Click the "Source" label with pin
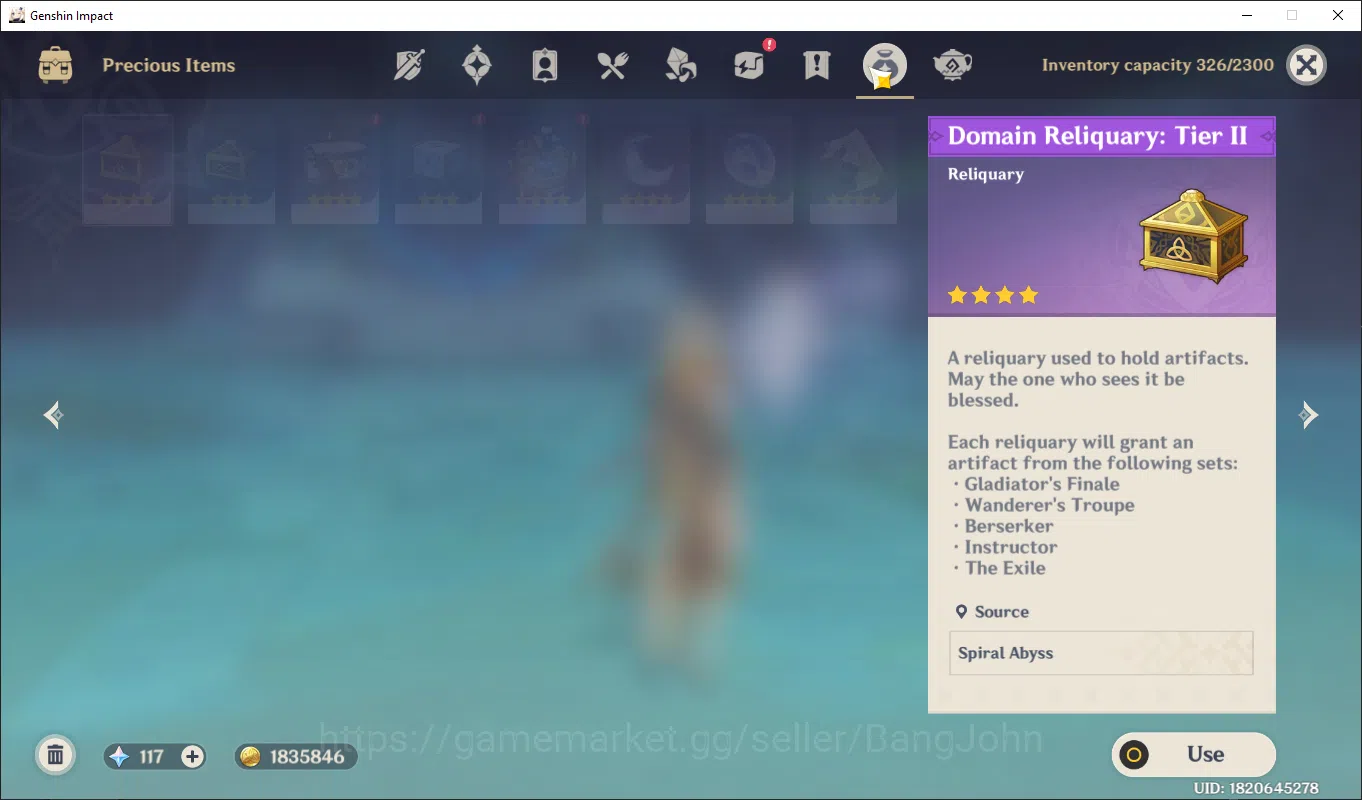Viewport: 1362px width, 800px height. tap(992, 612)
